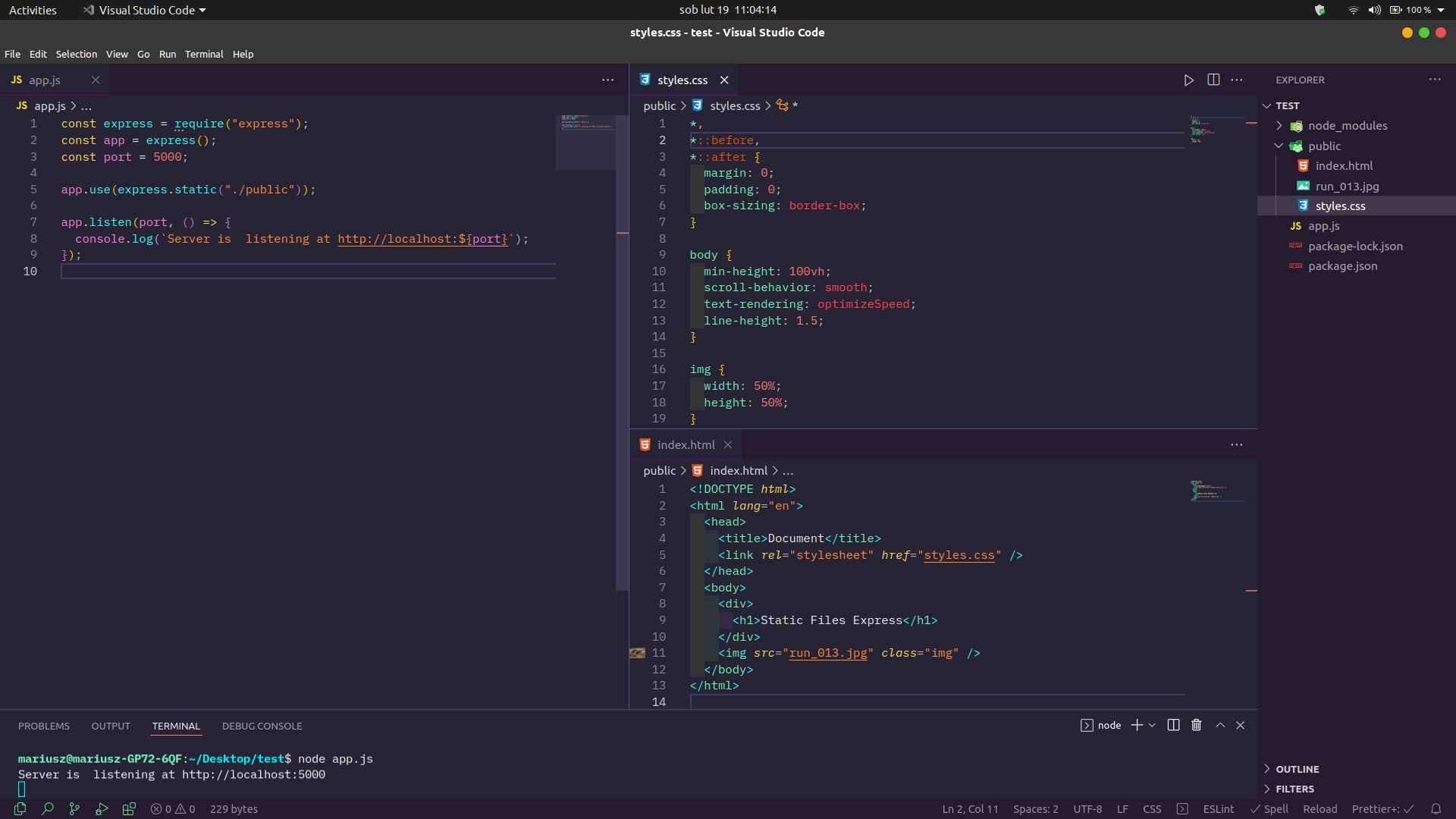Screen dimensions: 1456x819
Task: Click Reload in the status bar
Action: point(1320,809)
